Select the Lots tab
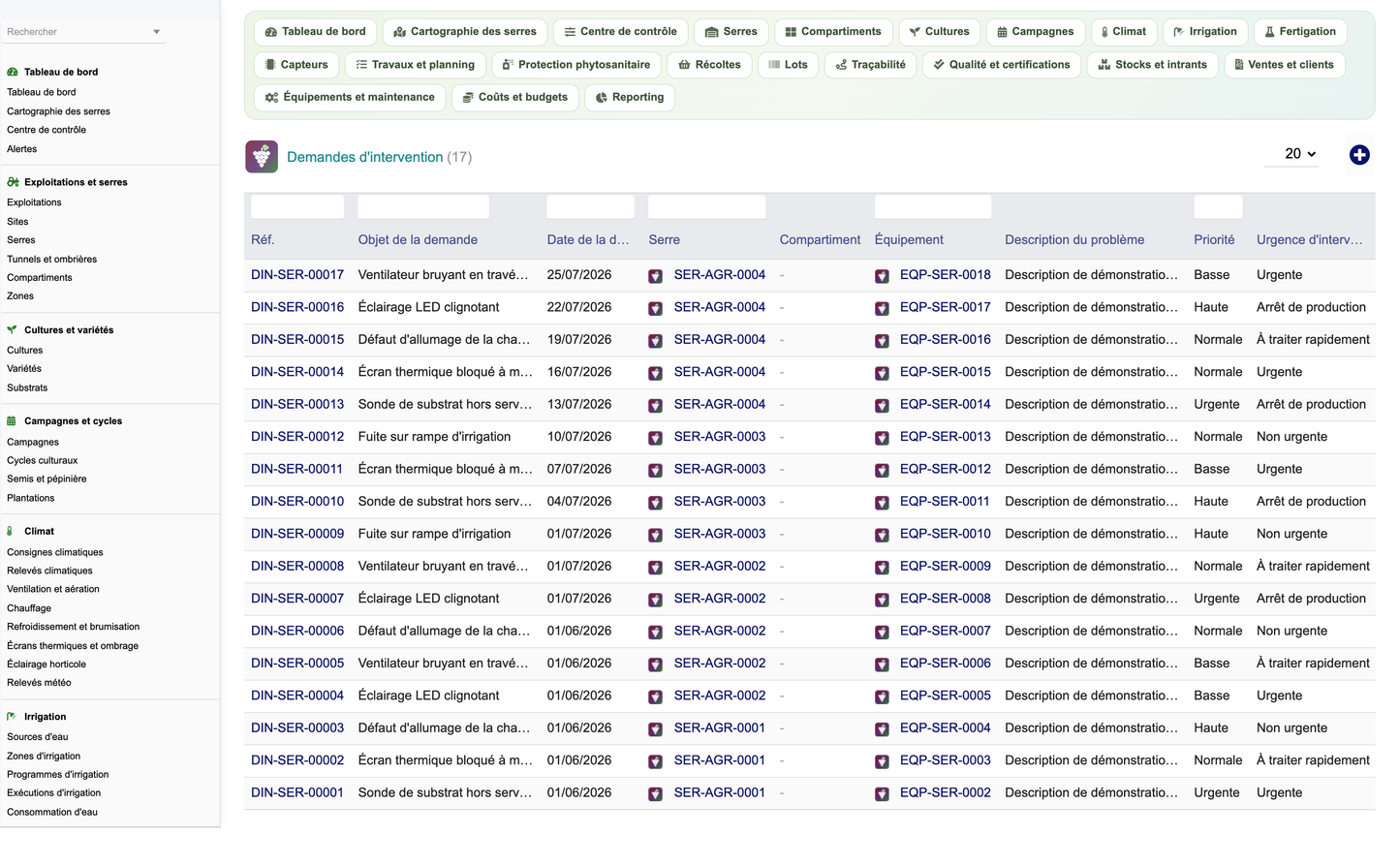 (x=789, y=65)
